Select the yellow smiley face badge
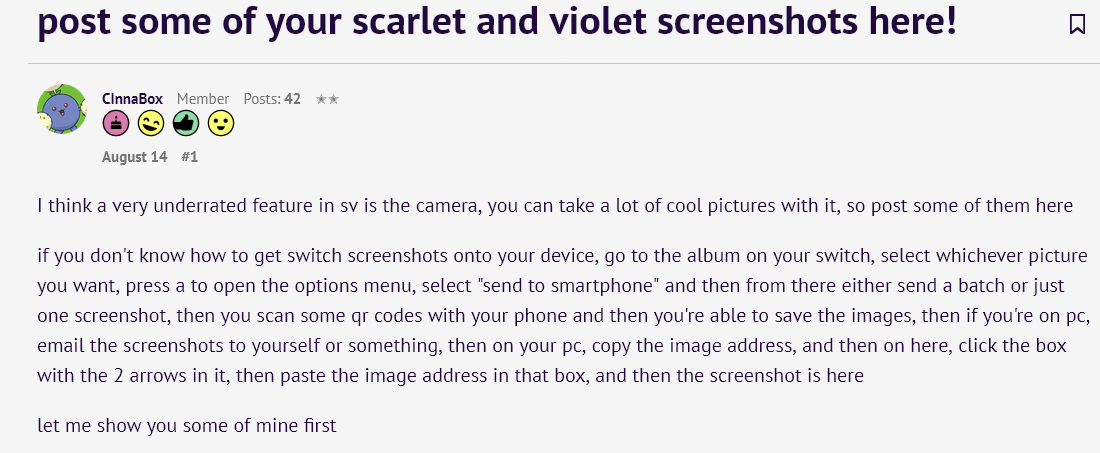Image resolution: width=1100 pixels, height=453 pixels. [221, 124]
